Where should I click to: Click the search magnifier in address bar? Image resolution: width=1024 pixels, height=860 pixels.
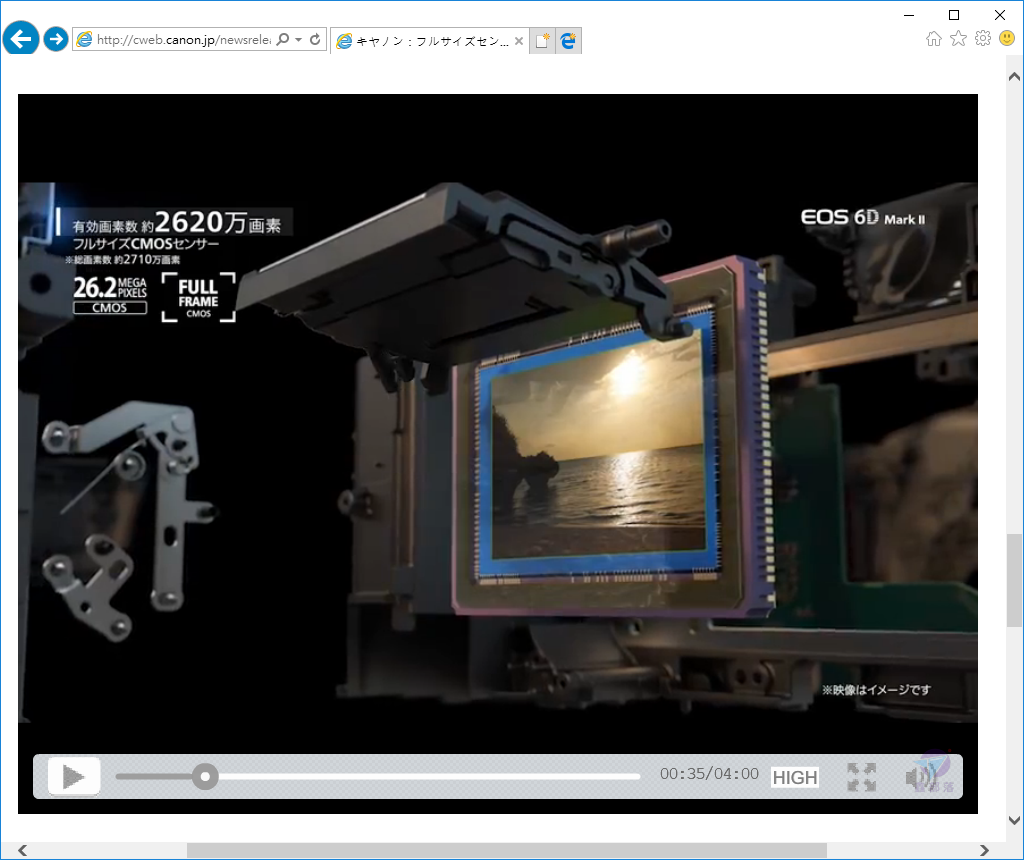coord(283,39)
